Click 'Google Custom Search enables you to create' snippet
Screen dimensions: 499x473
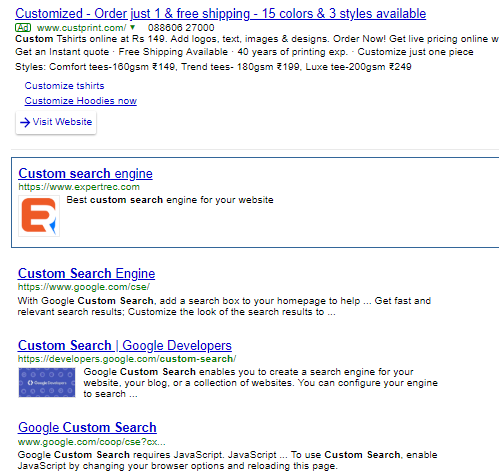(260, 383)
